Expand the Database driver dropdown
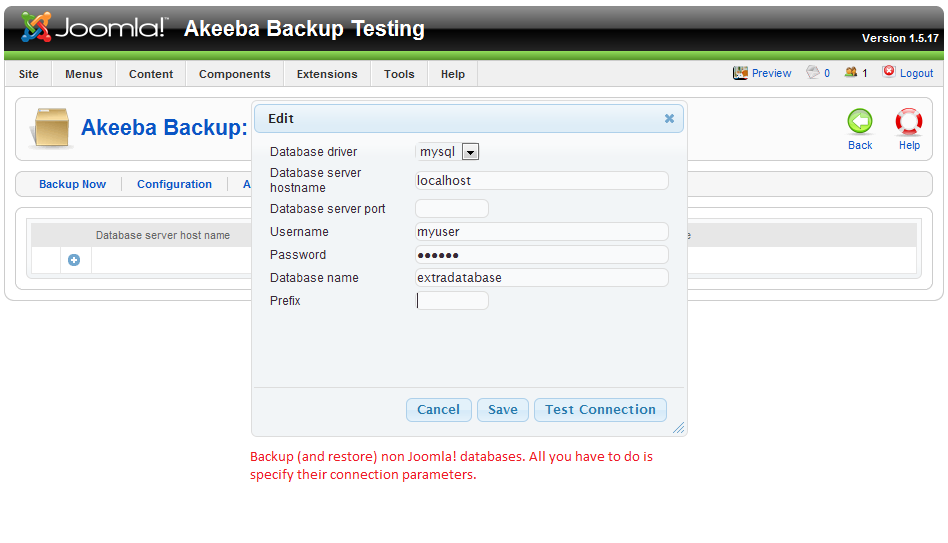This screenshot has height=543, width=948. (x=471, y=152)
